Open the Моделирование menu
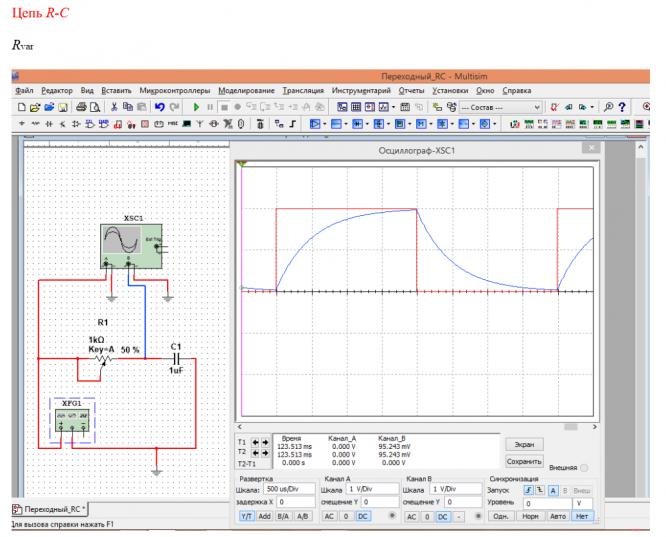The image size is (666, 537). click(x=245, y=90)
